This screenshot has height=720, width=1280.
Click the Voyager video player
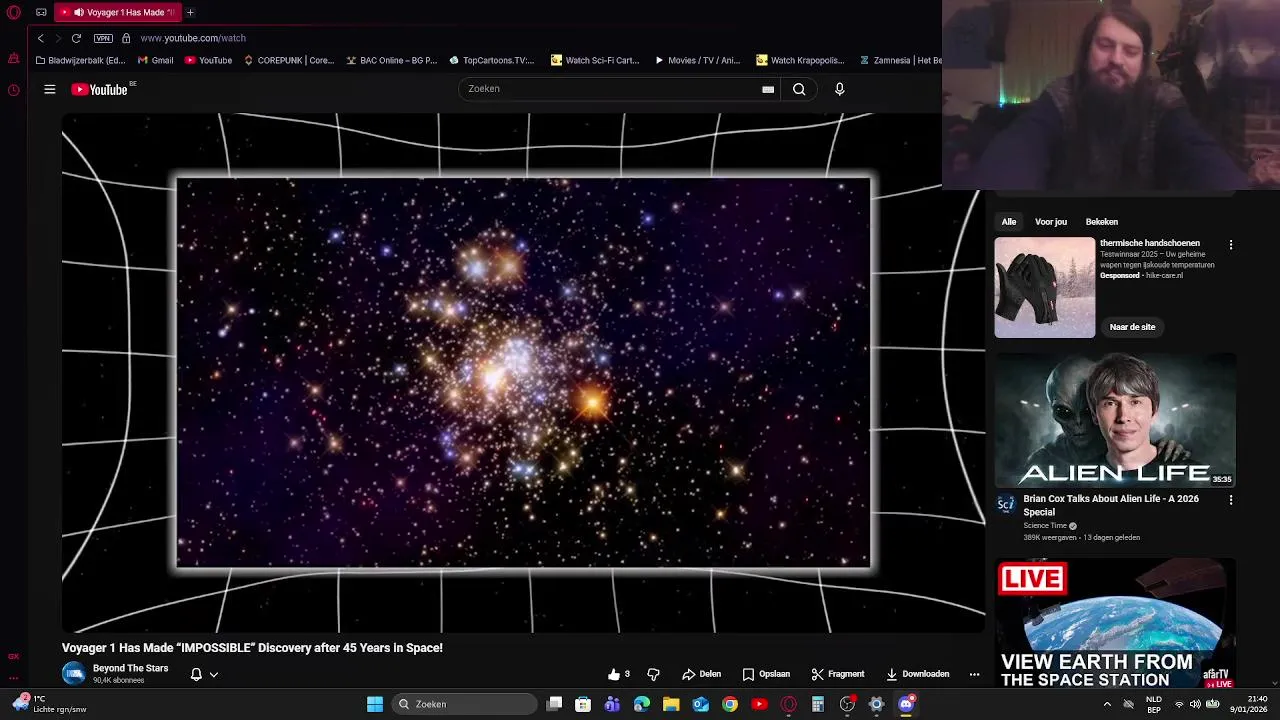[x=523, y=373]
